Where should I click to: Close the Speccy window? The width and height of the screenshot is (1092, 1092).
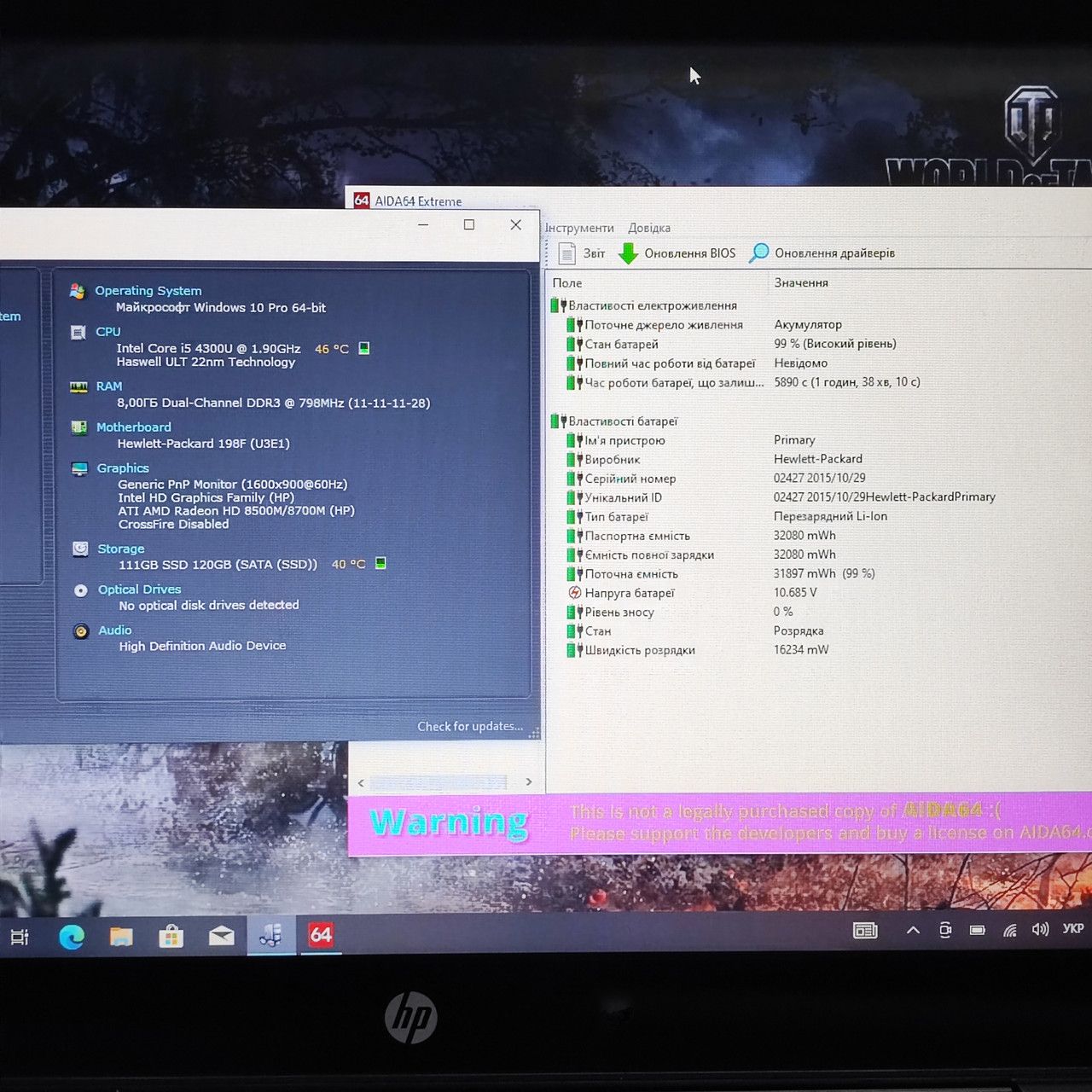point(515,224)
